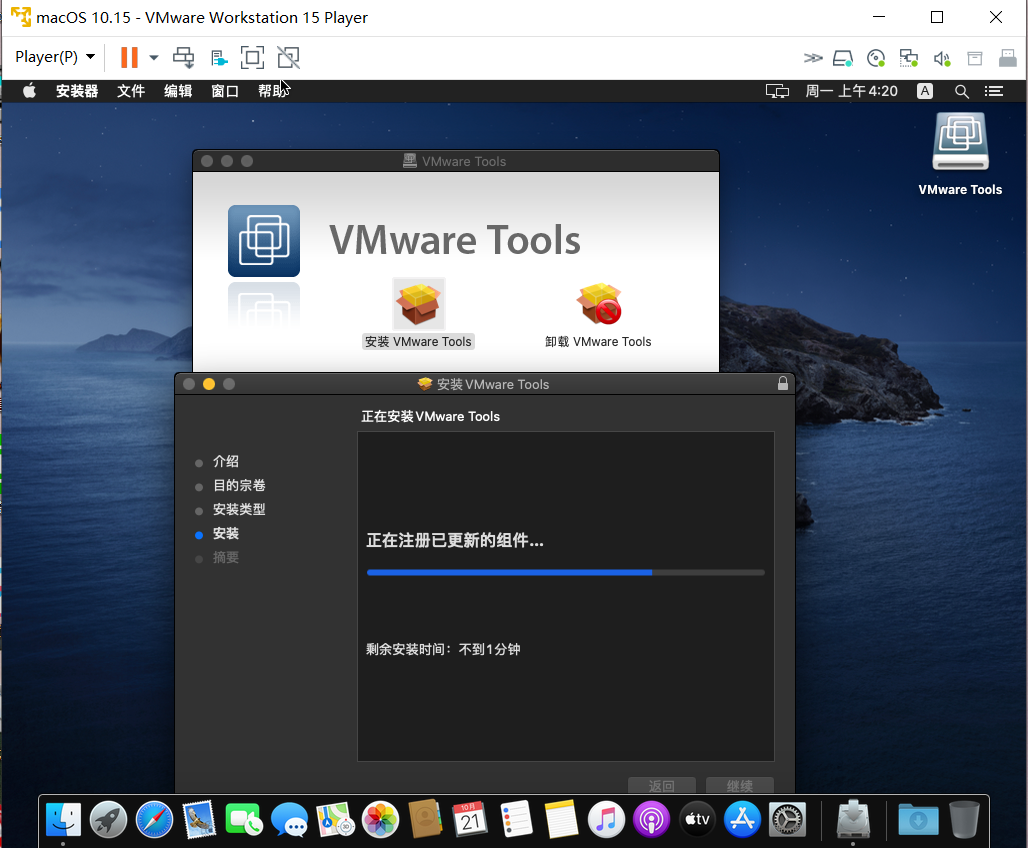Pause the virtual machine
This screenshot has height=848, width=1028.
[x=129, y=57]
